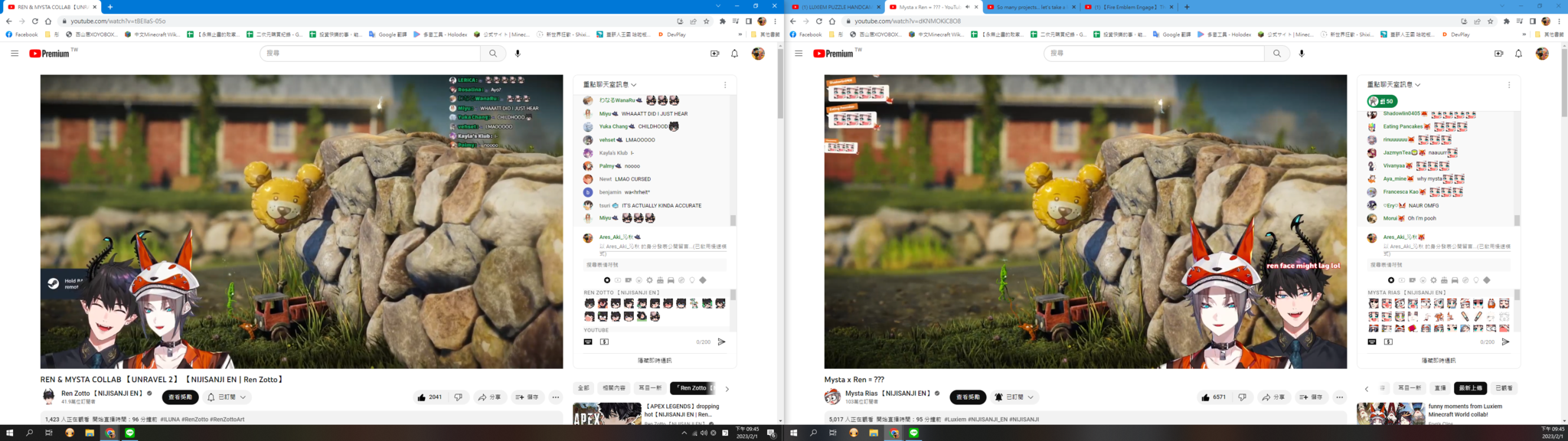Share the Ren Zotto video
The width and height of the screenshot is (1568, 441).
489,397
